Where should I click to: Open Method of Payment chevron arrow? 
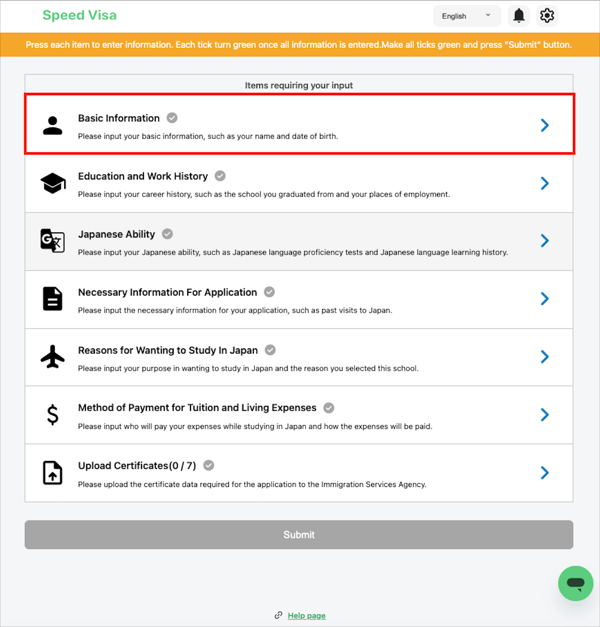tap(544, 414)
